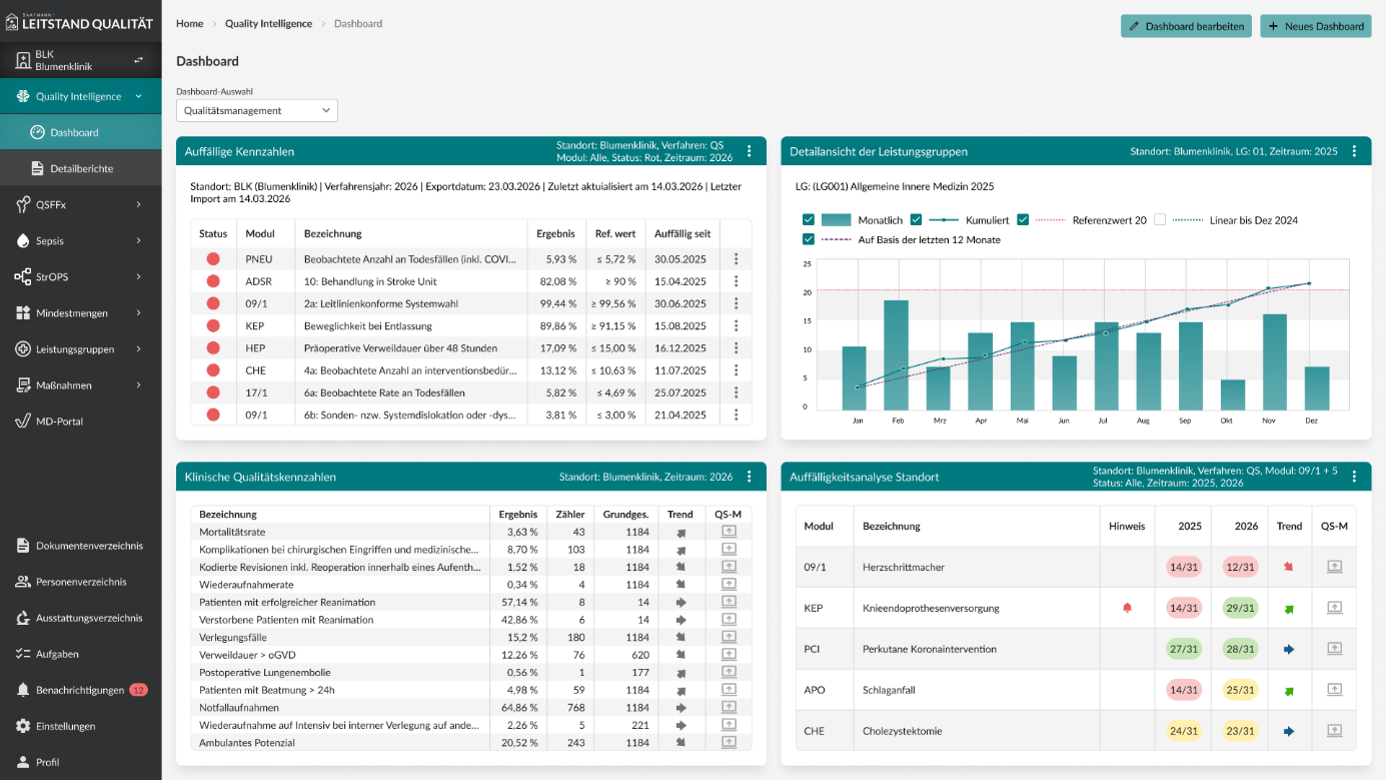Open the Dashboard-Auswahl Qualitätsmanagement dropdown

tap(257, 111)
